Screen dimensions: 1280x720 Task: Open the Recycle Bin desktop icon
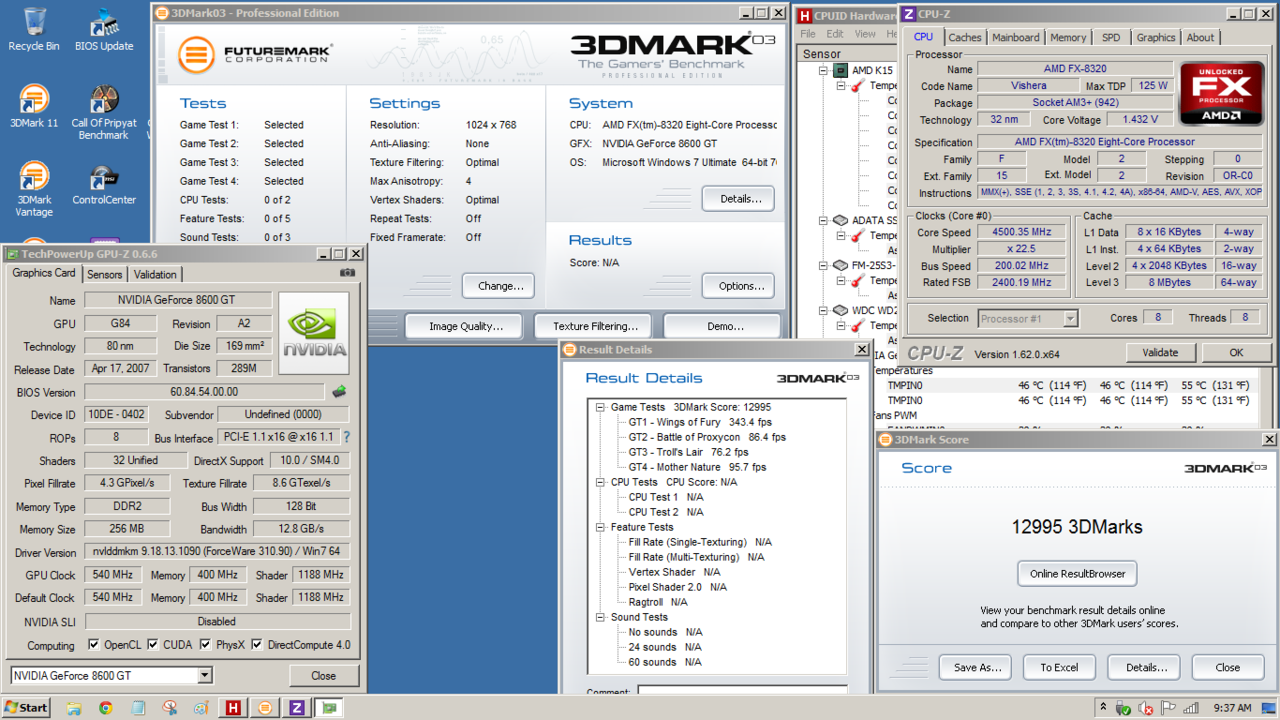coord(34,29)
